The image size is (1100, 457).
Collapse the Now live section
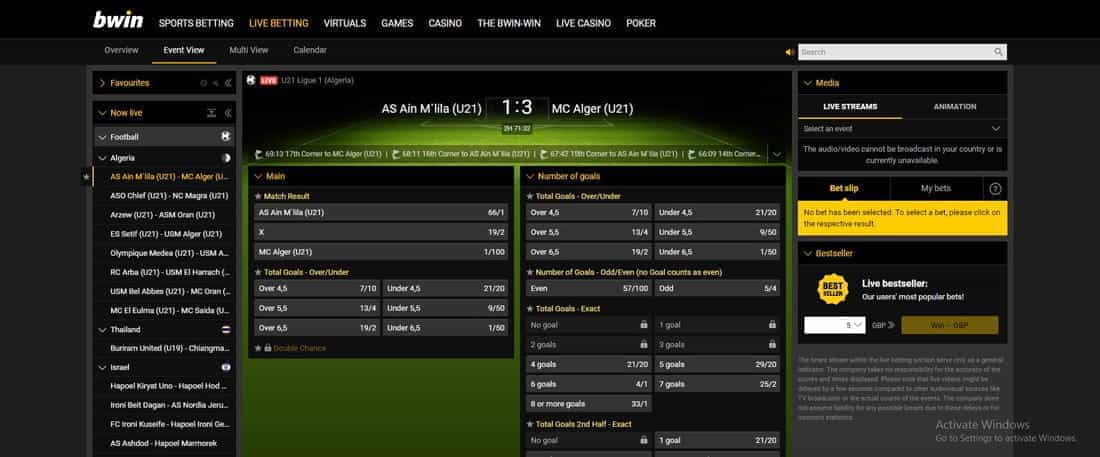(x=102, y=113)
